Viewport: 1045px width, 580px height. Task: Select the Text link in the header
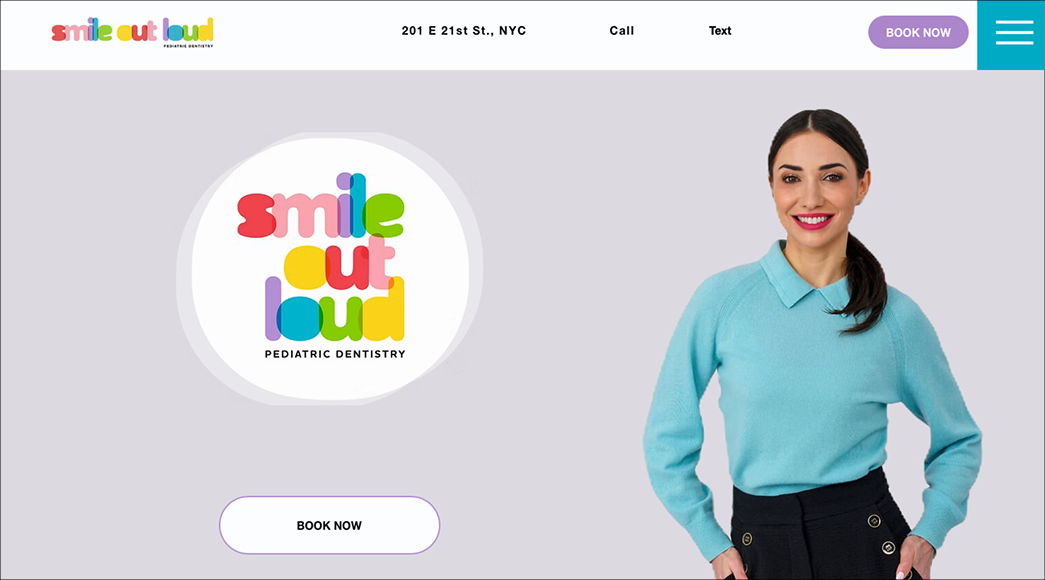[x=720, y=31]
